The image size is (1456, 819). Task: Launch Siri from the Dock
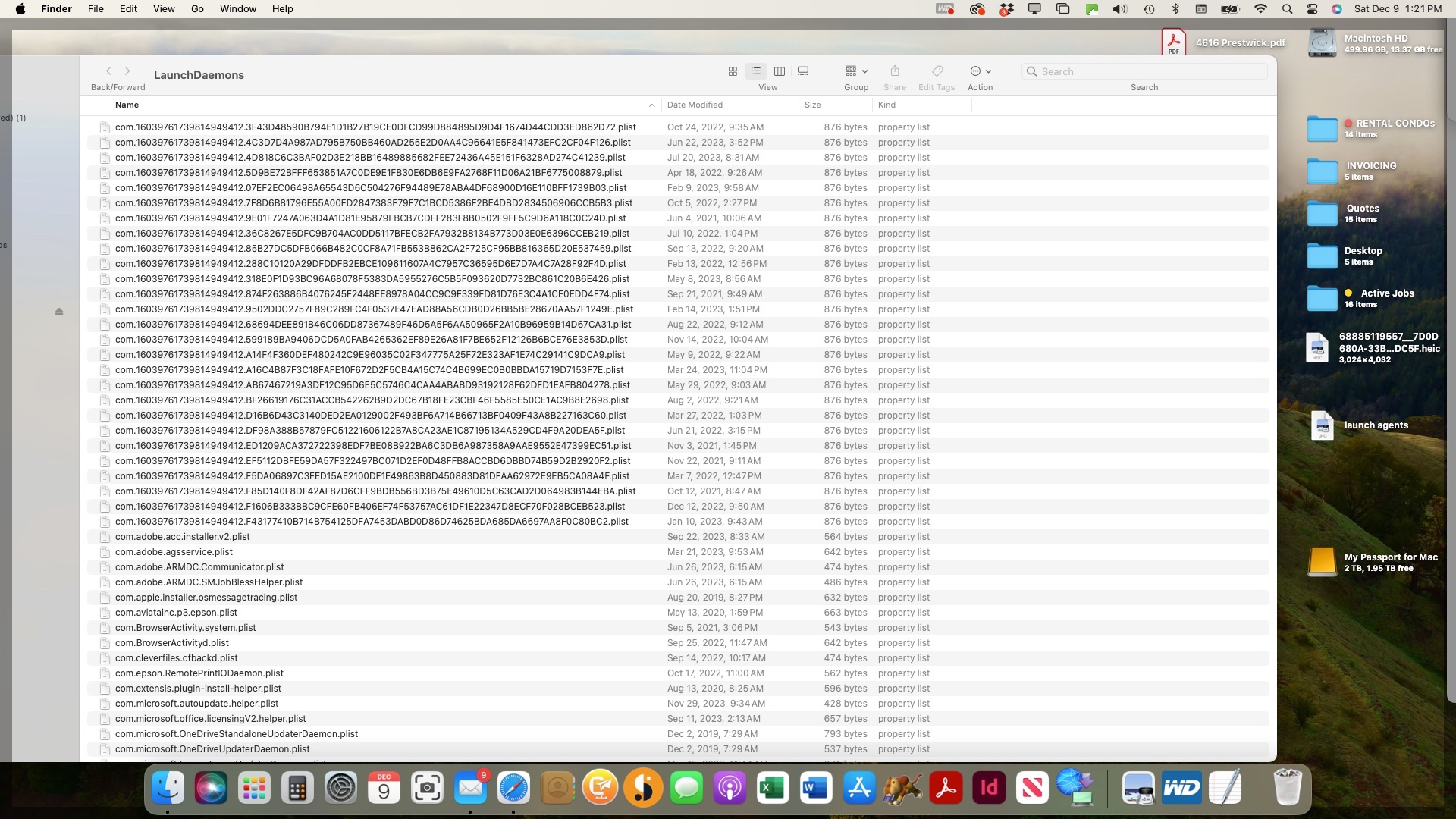point(211,789)
